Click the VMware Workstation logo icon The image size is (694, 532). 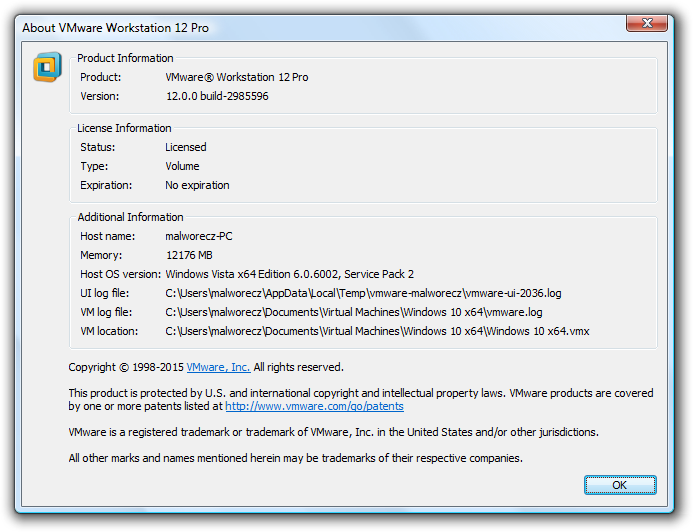(47, 67)
